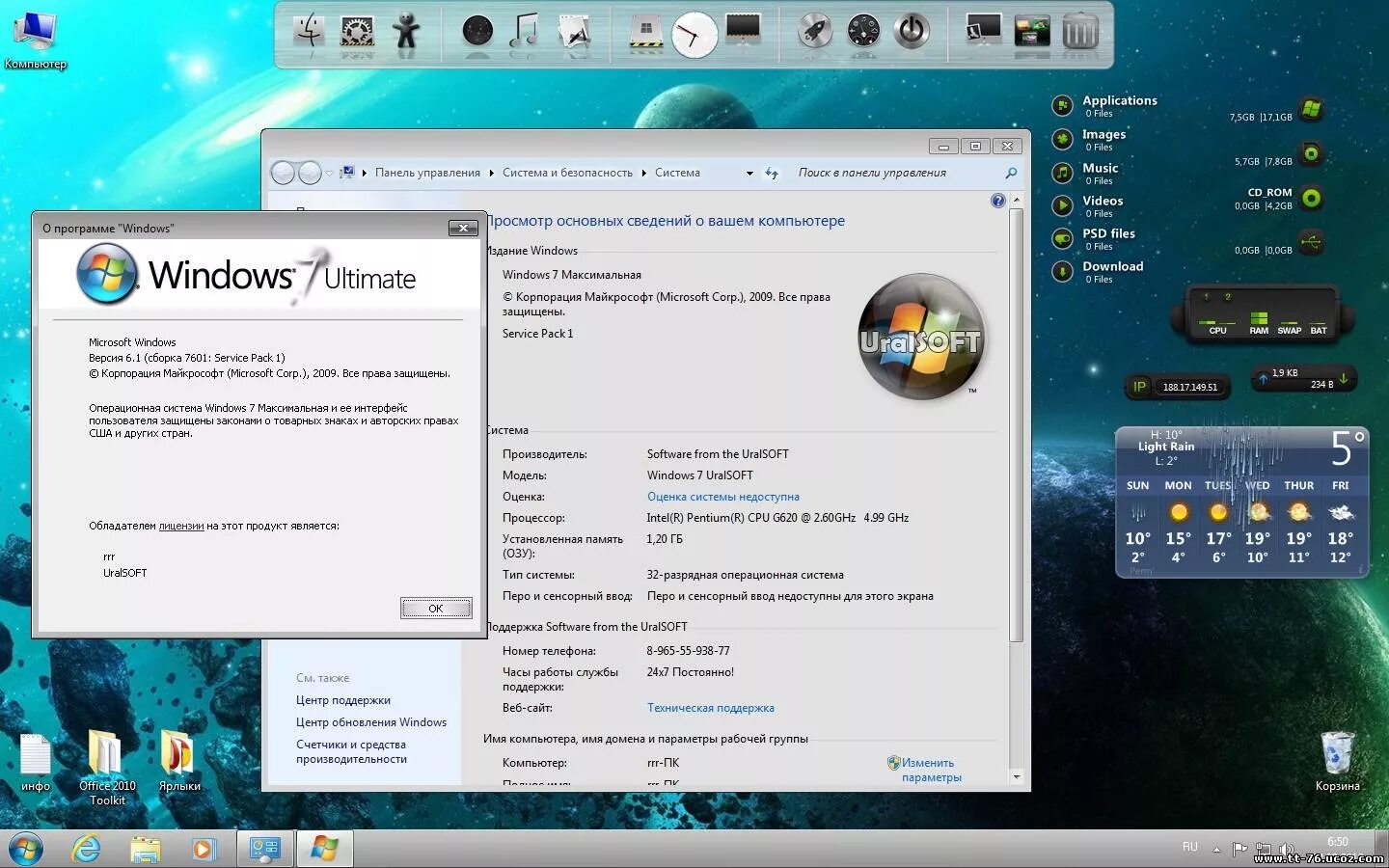The width and height of the screenshot is (1389, 868).
Task: Launch the music note icon in the dock
Action: click(x=525, y=32)
